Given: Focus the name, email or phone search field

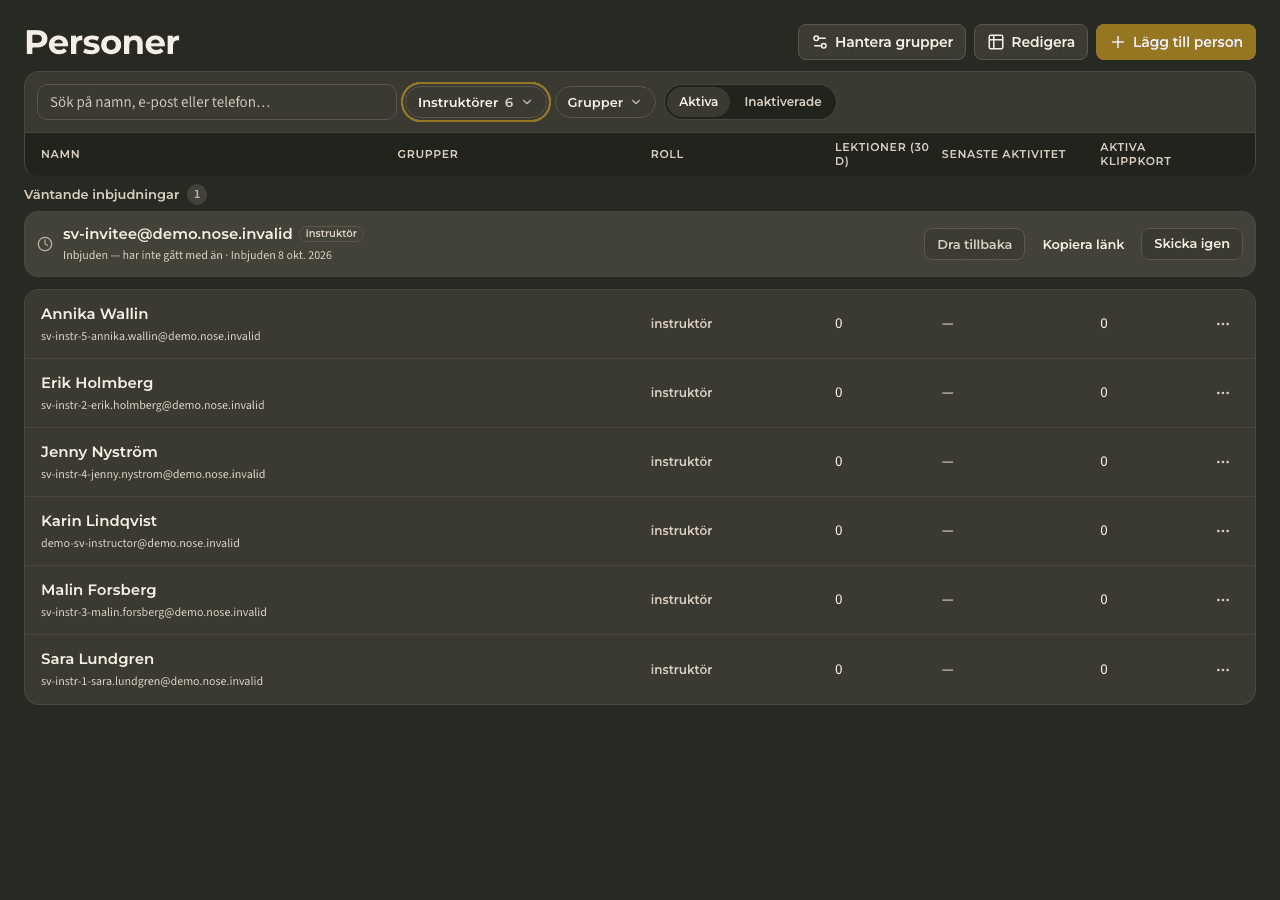Looking at the screenshot, I should 217,102.
